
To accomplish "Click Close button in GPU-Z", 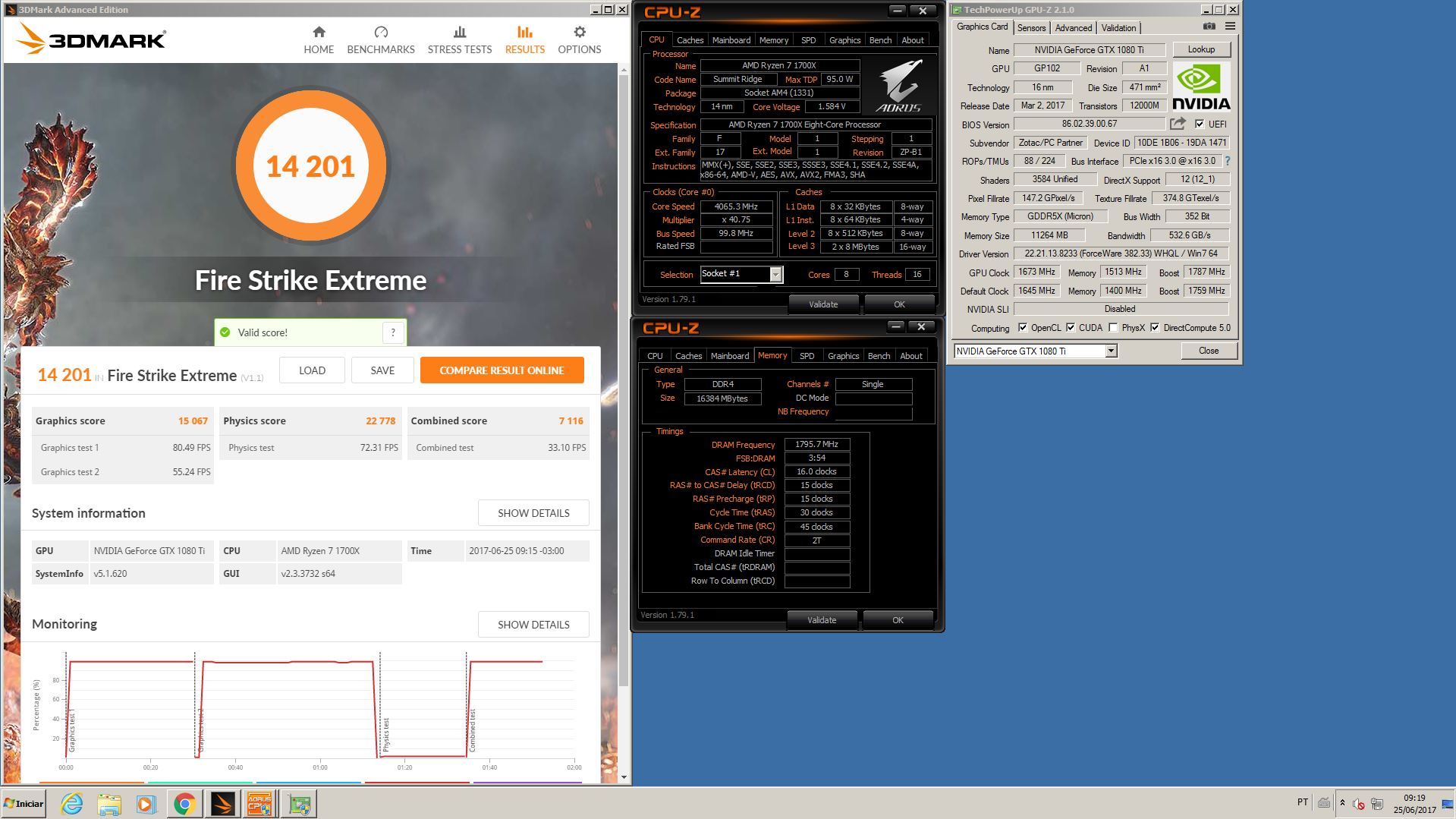I will (1209, 351).
